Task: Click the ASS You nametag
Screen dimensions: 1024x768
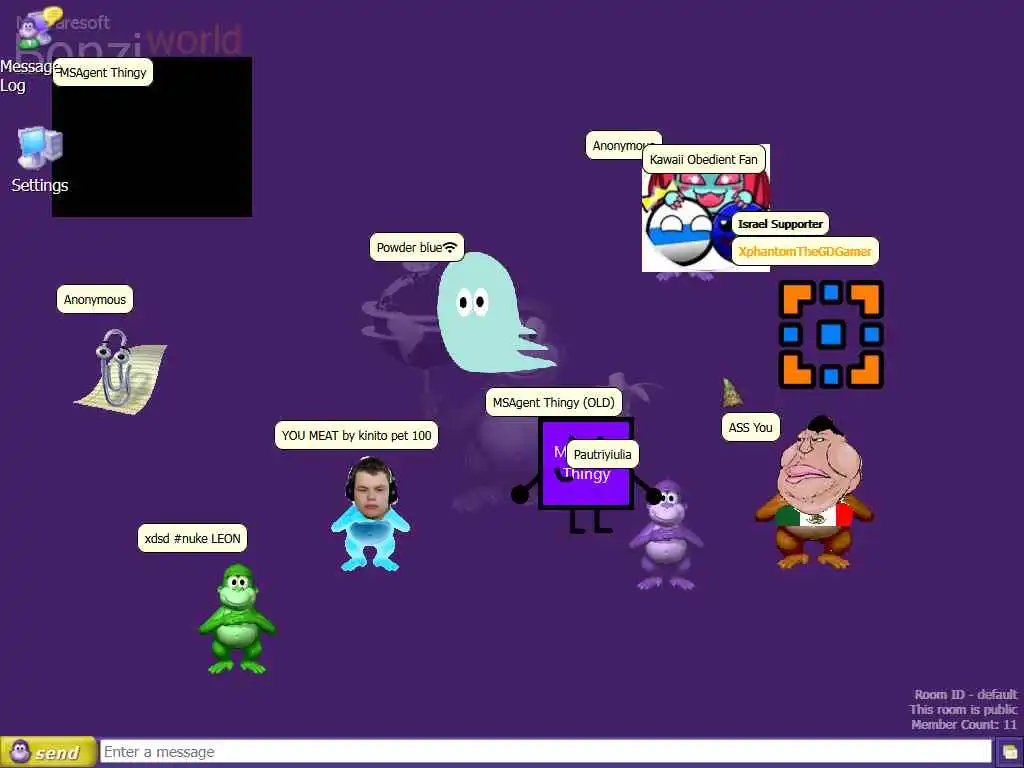Action: point(750,428)
